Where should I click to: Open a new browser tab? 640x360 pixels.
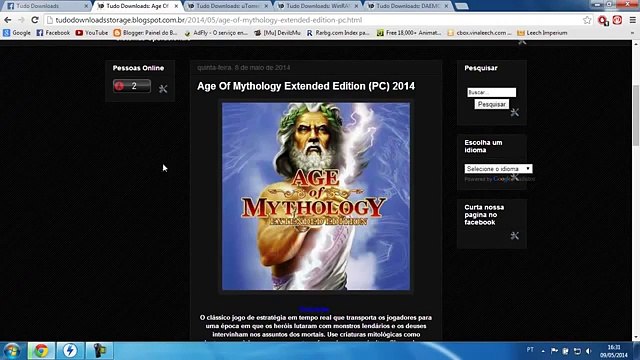[x=461, y=6]
